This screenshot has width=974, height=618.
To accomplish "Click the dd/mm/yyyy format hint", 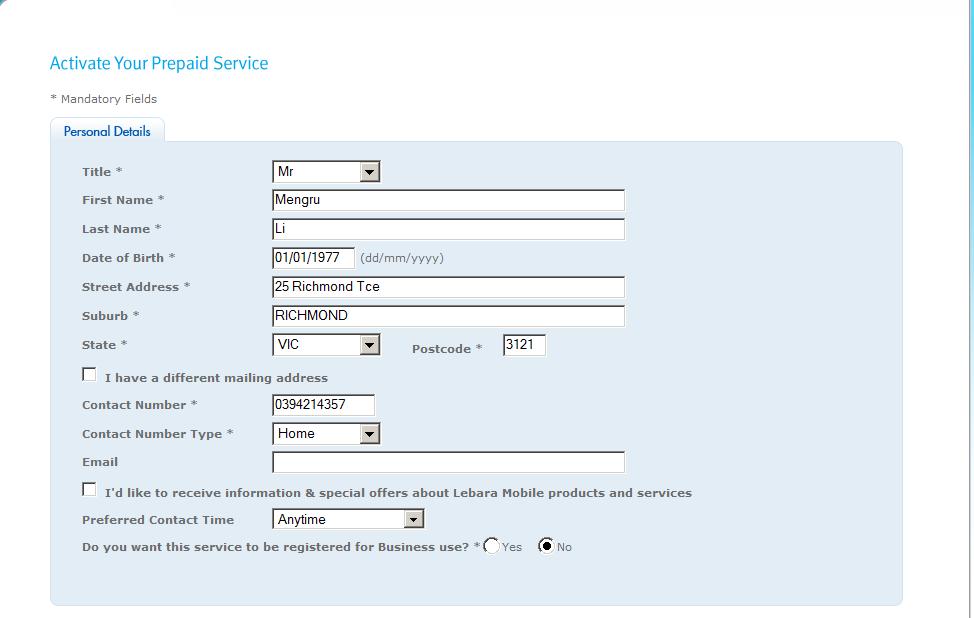I will tap(402, 258).
